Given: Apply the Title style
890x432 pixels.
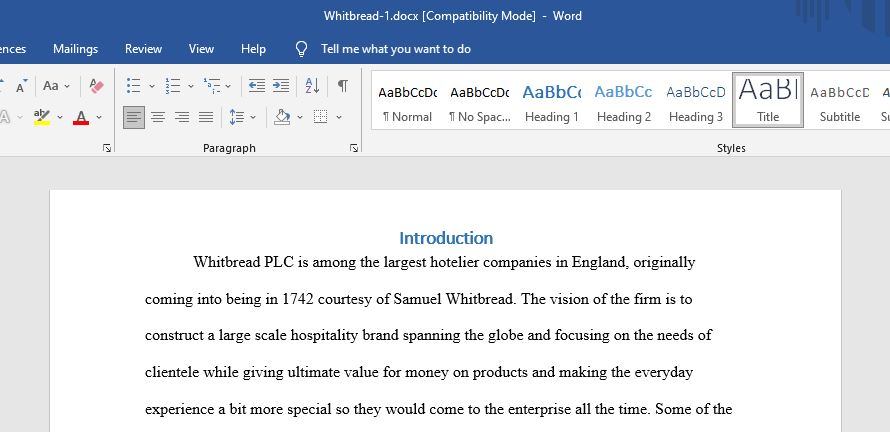Looking at the screenshot, I should click(x=768, y=100).
